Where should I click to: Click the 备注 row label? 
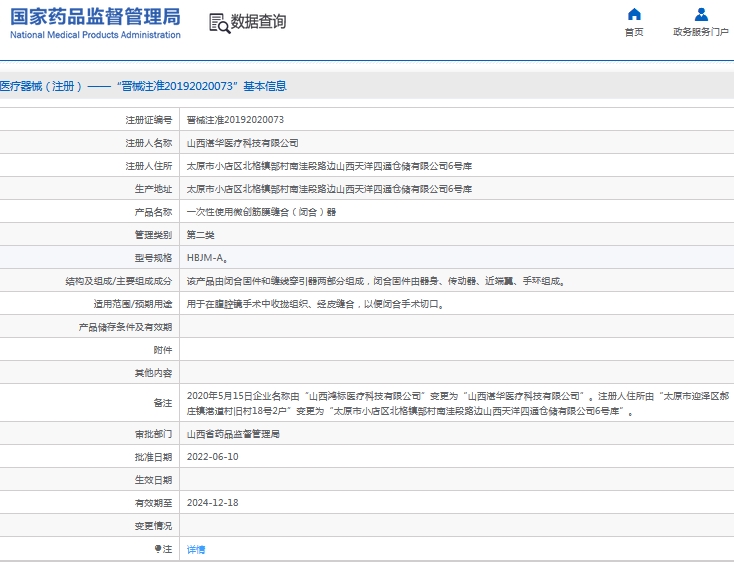[162, 403]
